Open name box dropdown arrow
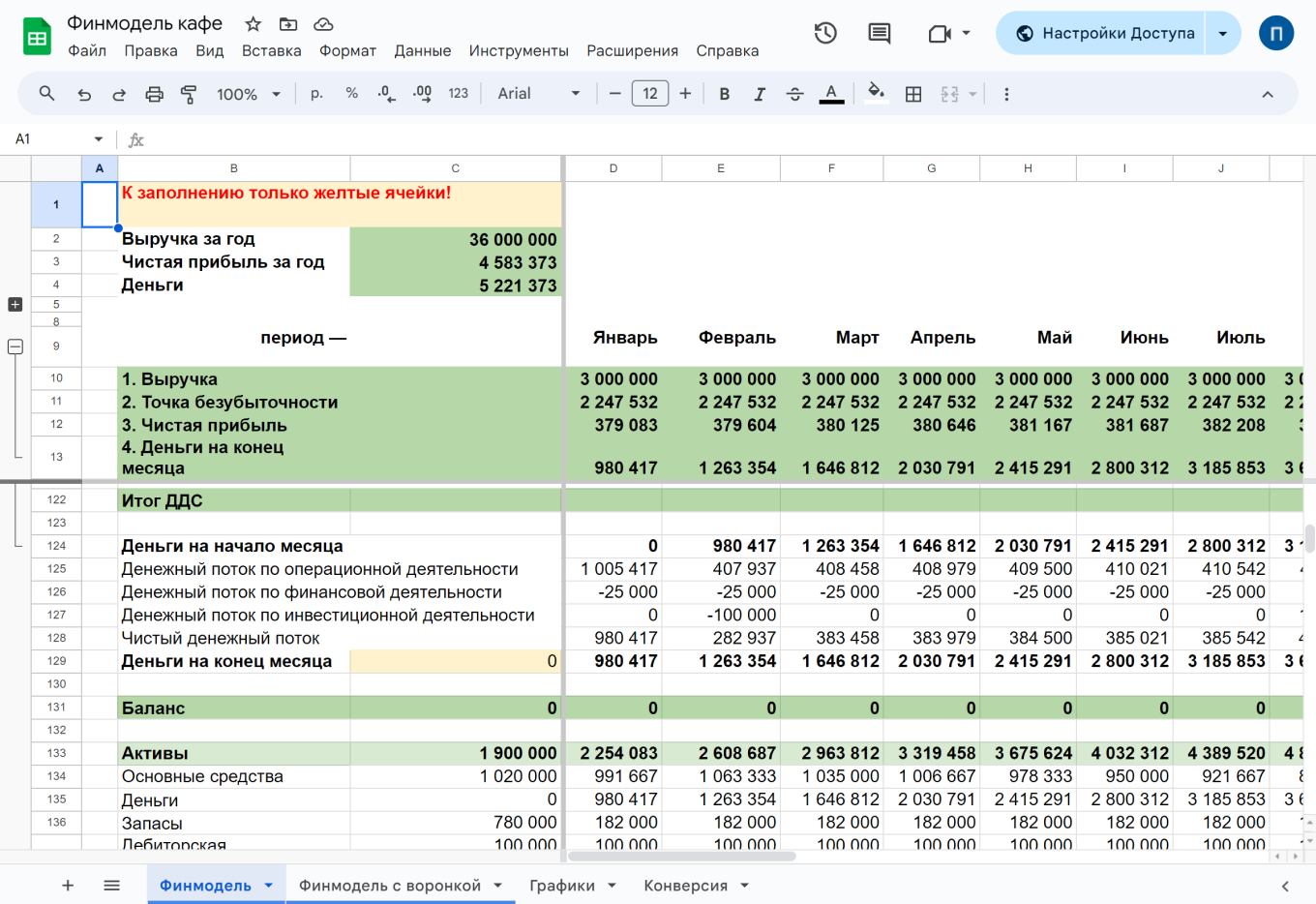1316x904 pixels. 98,139
